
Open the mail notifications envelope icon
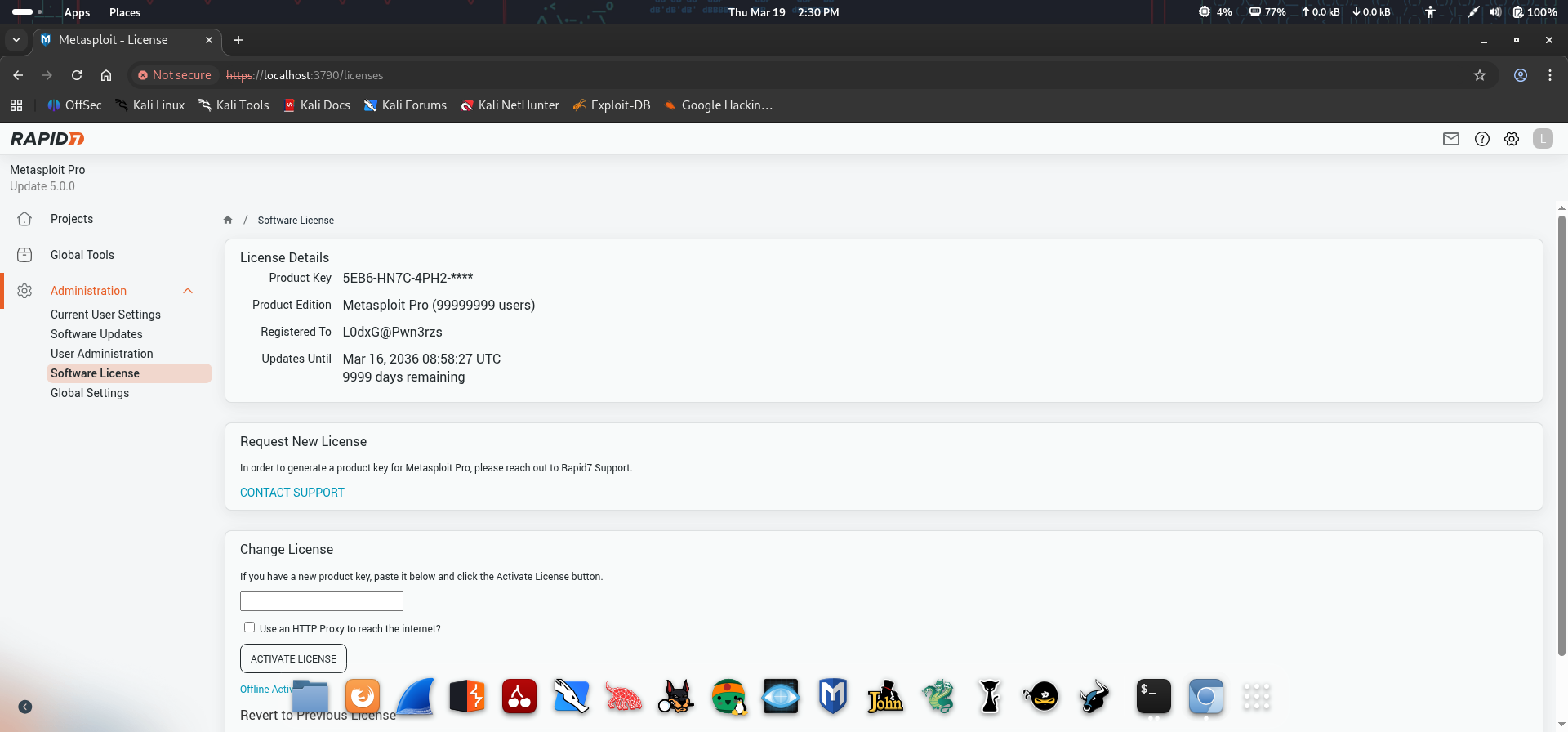point(1450,139)
